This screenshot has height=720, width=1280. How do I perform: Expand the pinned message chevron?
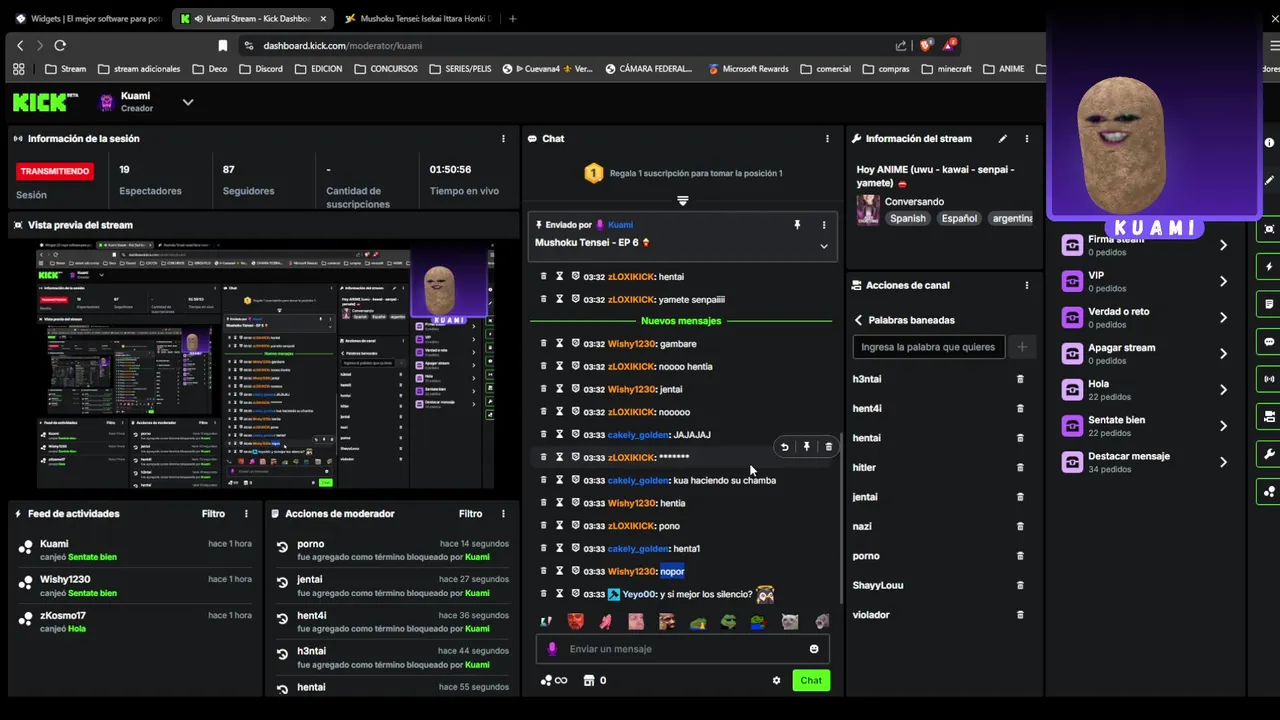coord(824,246)
